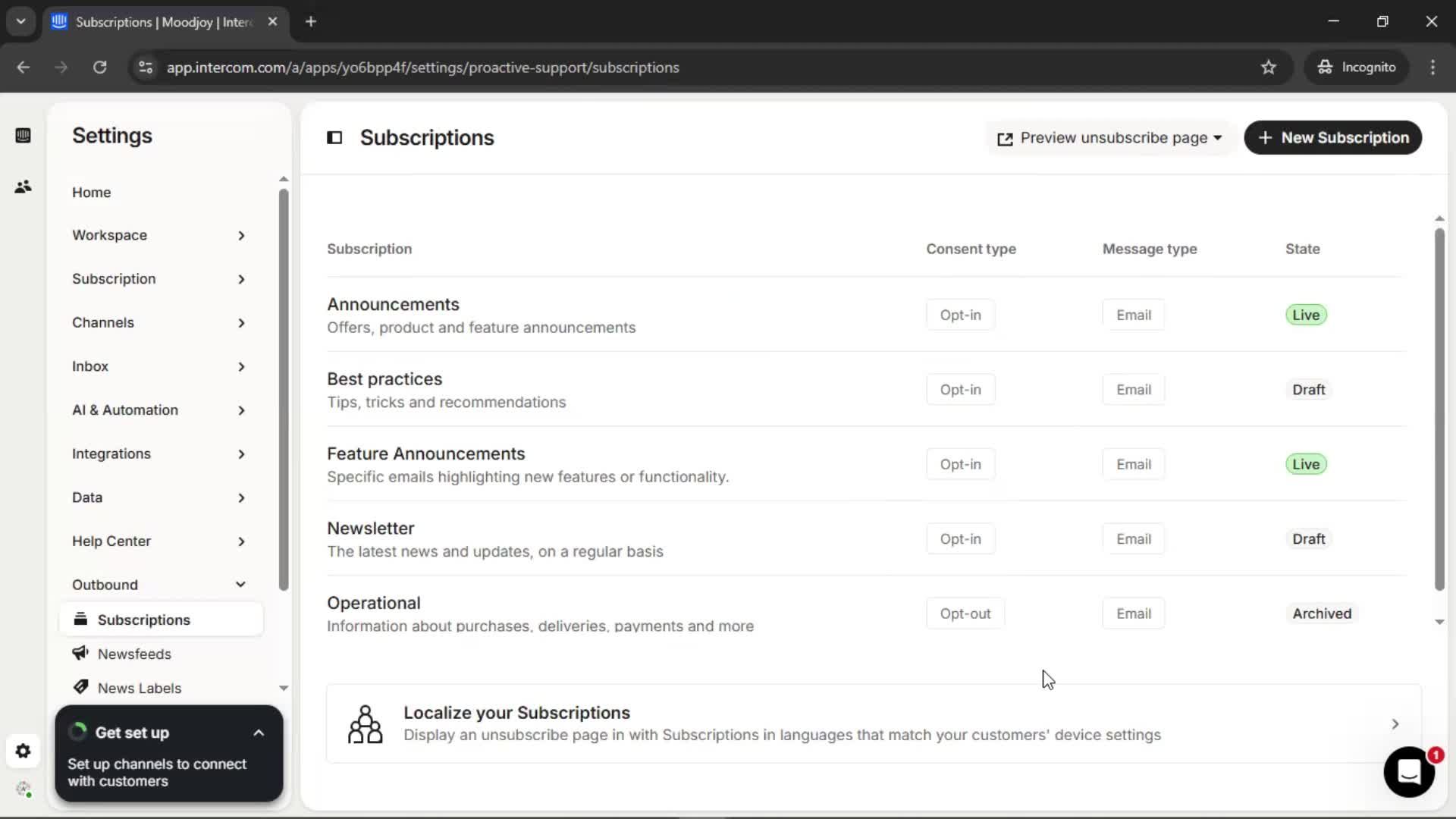The height and width of the screenshot is (819, 1456).
Task: Open Newsfeeds in the sidebar
Action: tap(134, 654)
